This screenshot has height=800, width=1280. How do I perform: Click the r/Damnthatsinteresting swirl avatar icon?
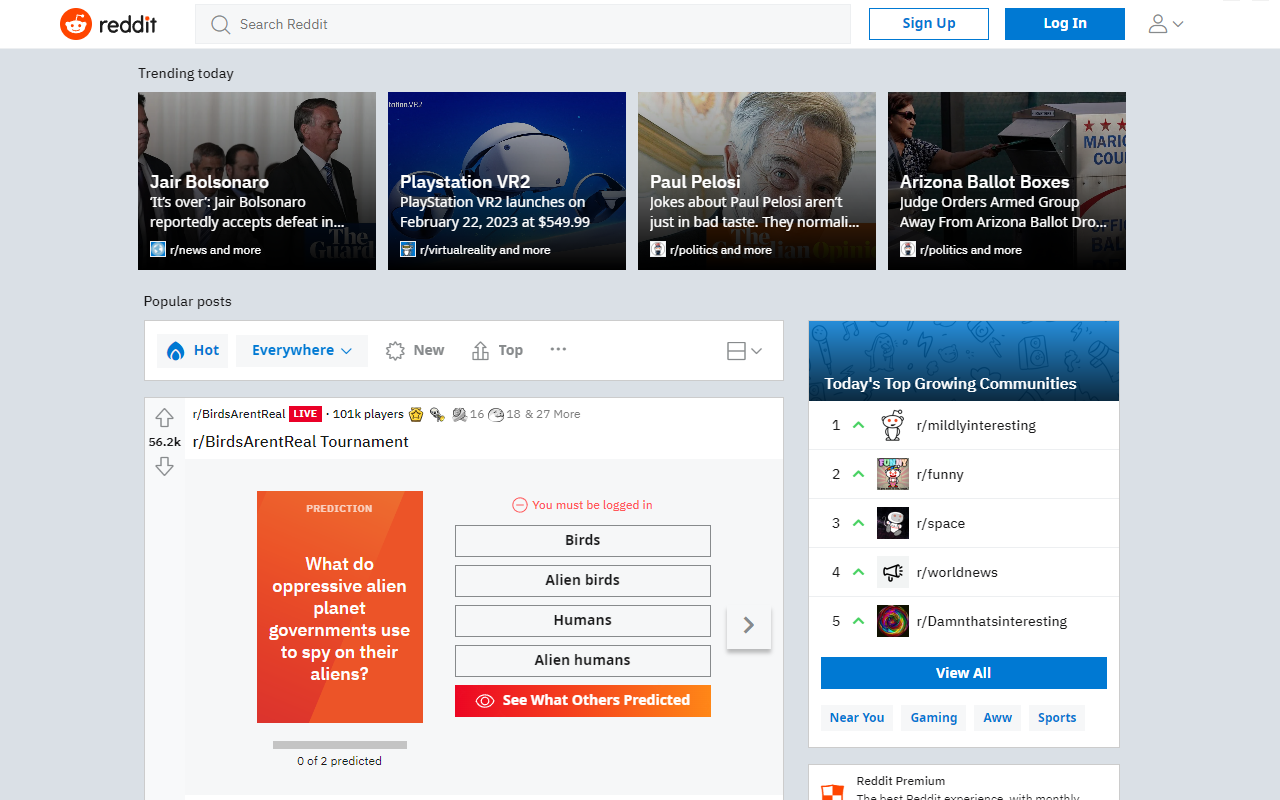pos(893,621)
